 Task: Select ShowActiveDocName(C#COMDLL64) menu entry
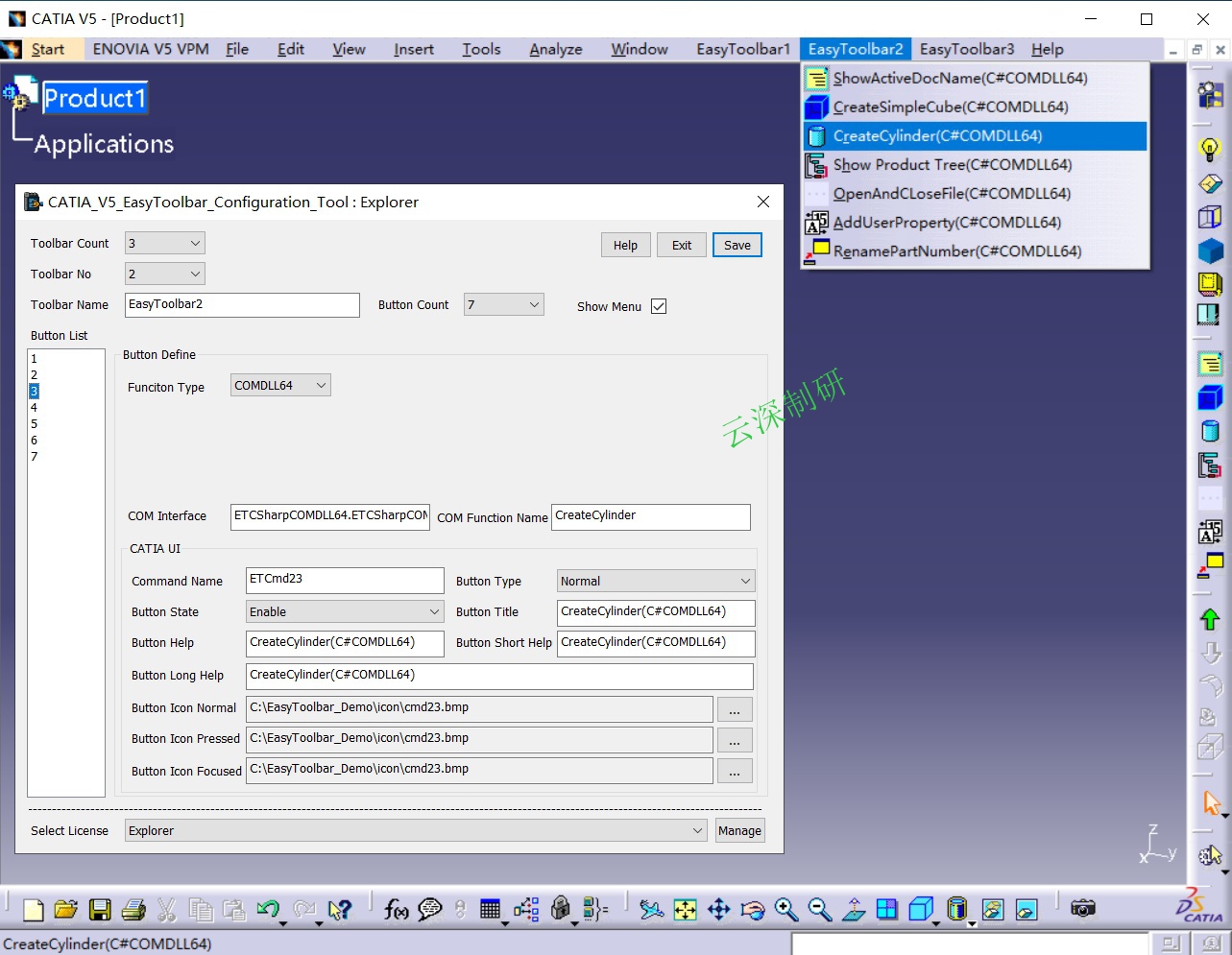point(976,79)
